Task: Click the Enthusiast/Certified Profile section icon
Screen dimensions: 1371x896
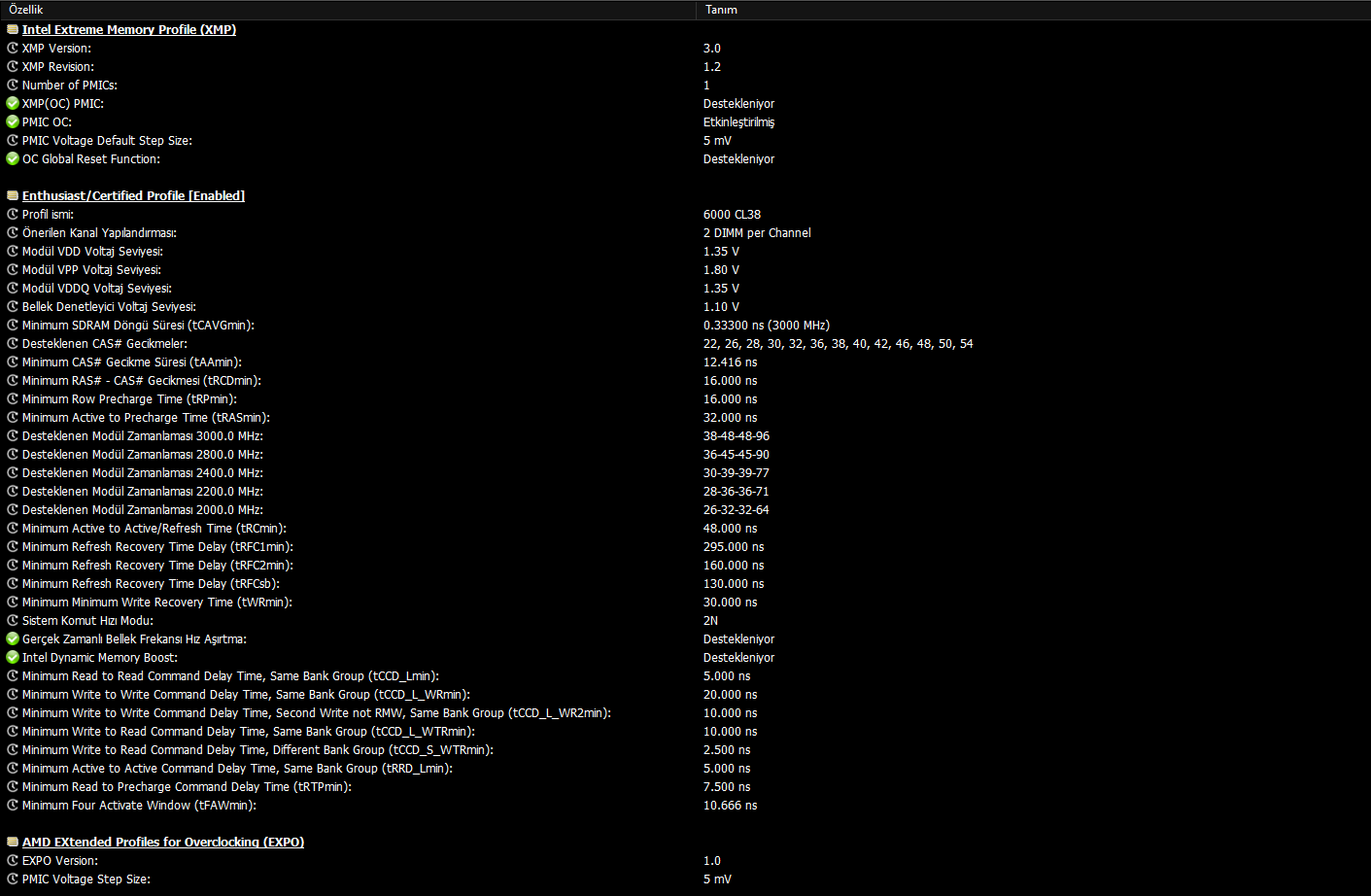Action: coord(13,196)
